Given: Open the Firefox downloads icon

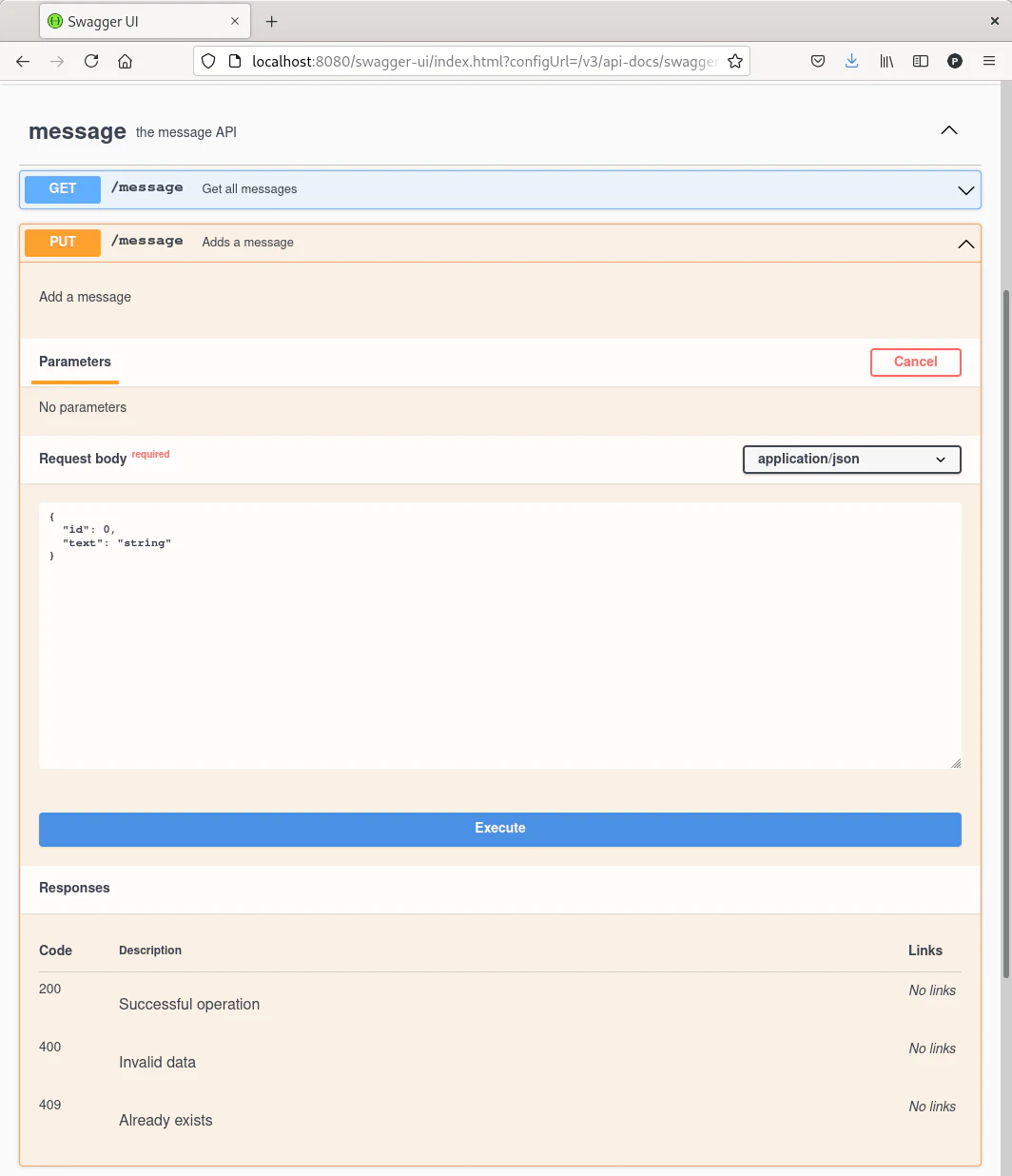Looking at the screenshot, I should pos(851,61).
